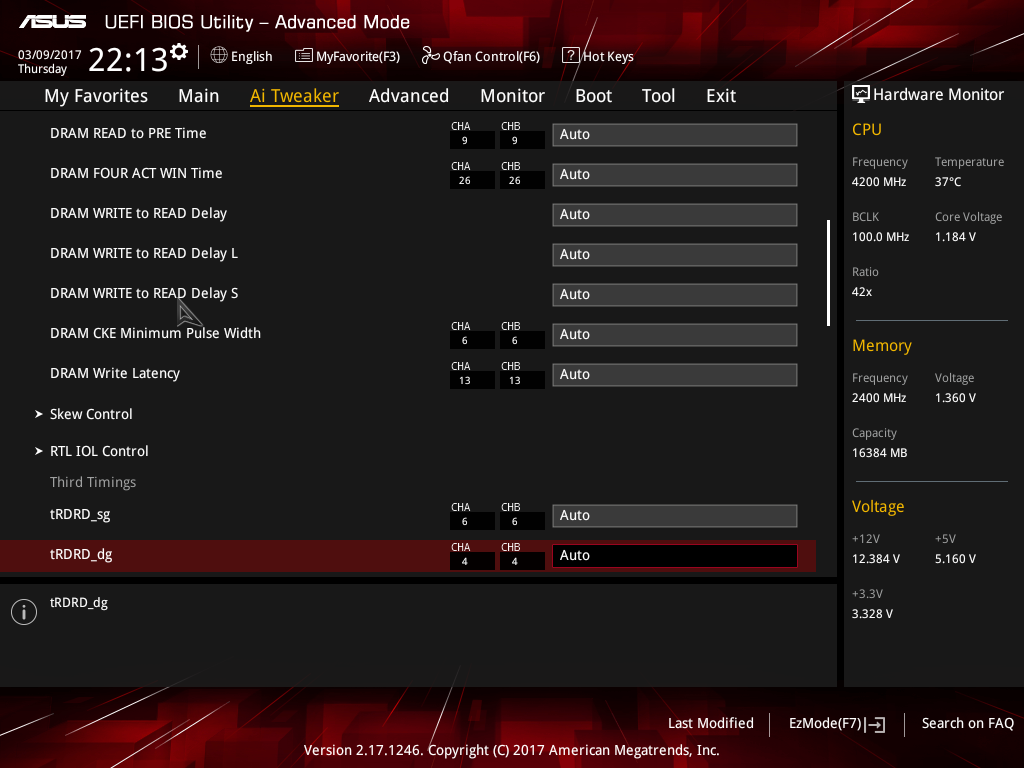The width and height of the screenshot is (1024, 768).
Task: Open Search on FAQ
Action: click(x=967, y=723)
